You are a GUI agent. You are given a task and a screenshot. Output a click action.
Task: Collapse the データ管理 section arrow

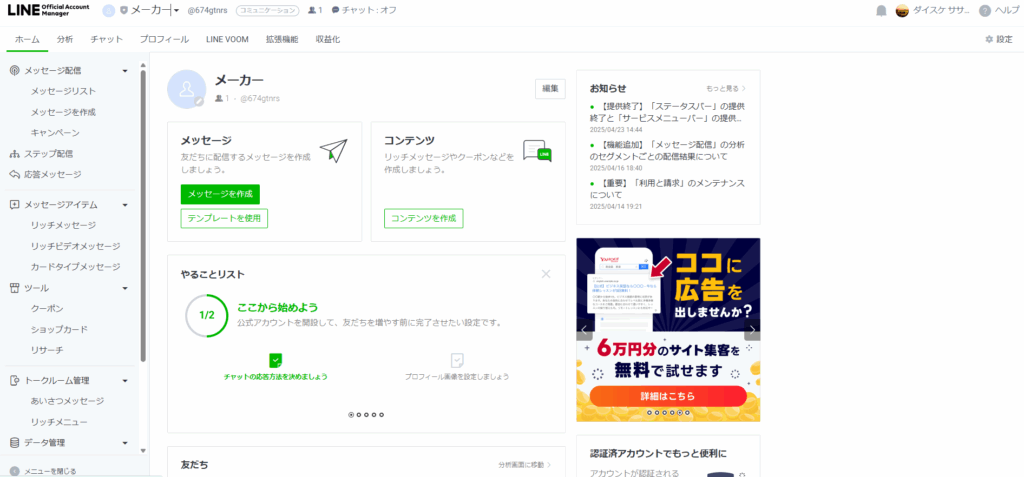[x=125, y=442]
